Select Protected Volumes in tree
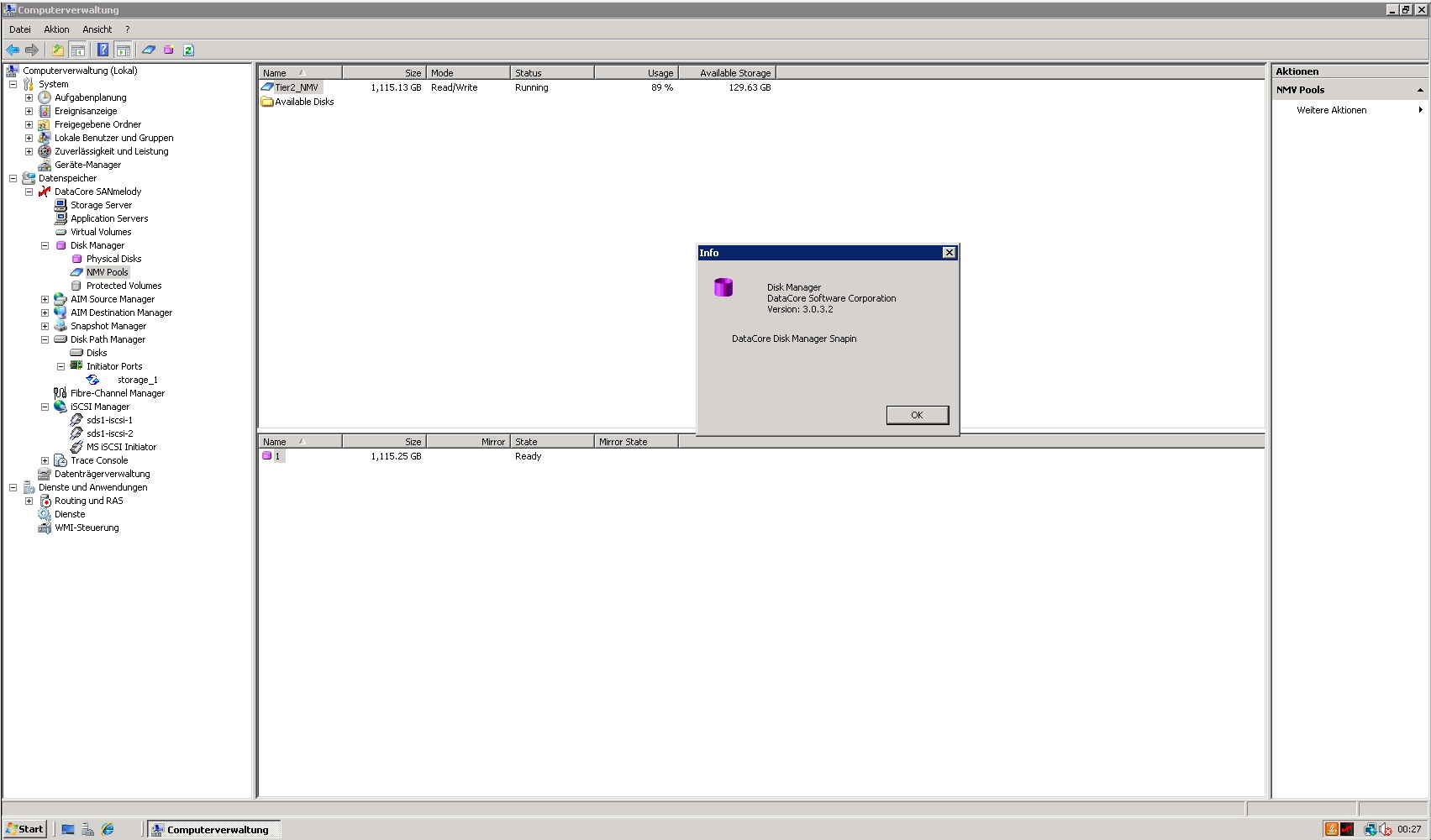Screen dimensions: 1431x840 coord(124,286)
